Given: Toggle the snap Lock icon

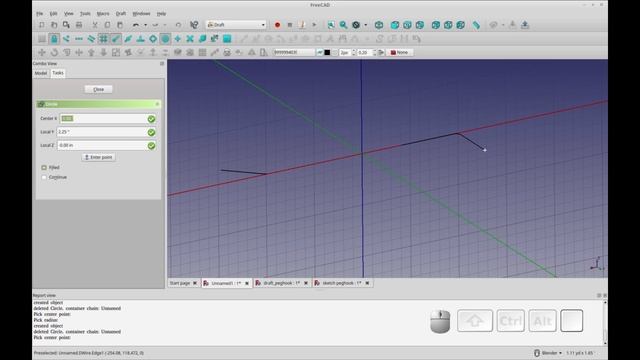Looking at the screenshot, I should (54, 39).
